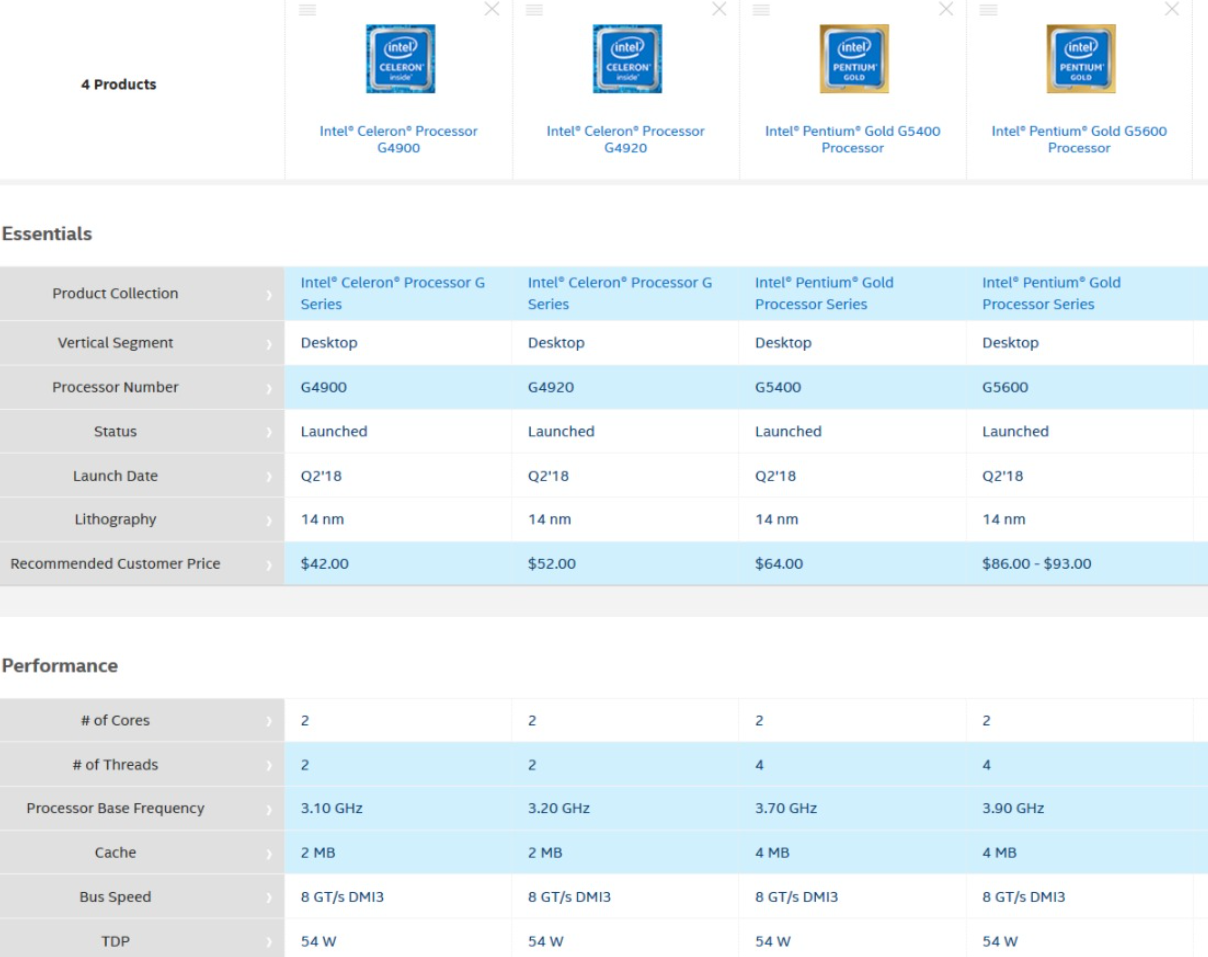Image resolution: width=1208 pixels, height=957 pixels.
Task: Click the 4 Products count label
Action: coord(118,85)
